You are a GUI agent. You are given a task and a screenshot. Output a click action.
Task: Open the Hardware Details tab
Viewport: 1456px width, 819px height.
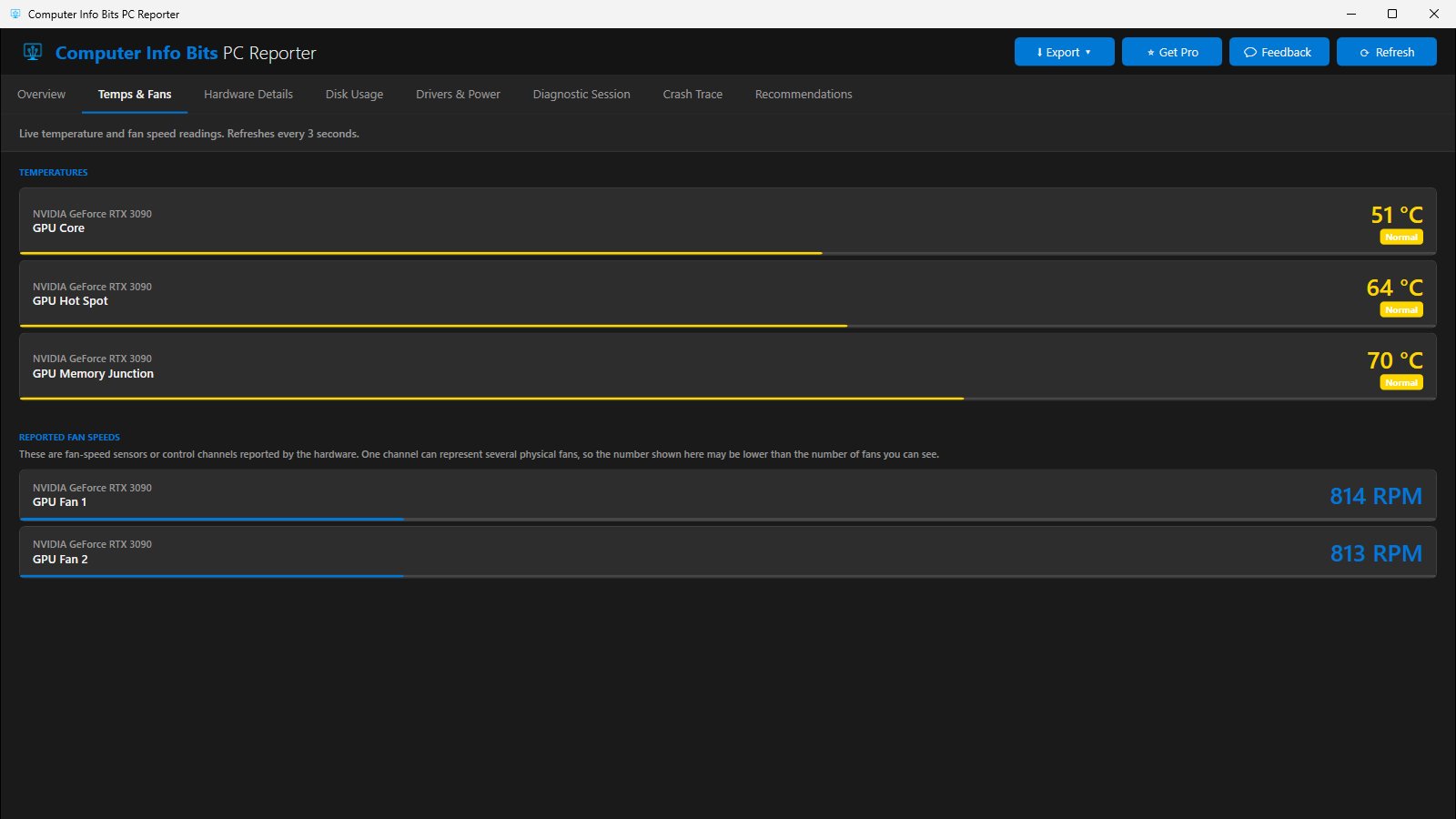248,94
